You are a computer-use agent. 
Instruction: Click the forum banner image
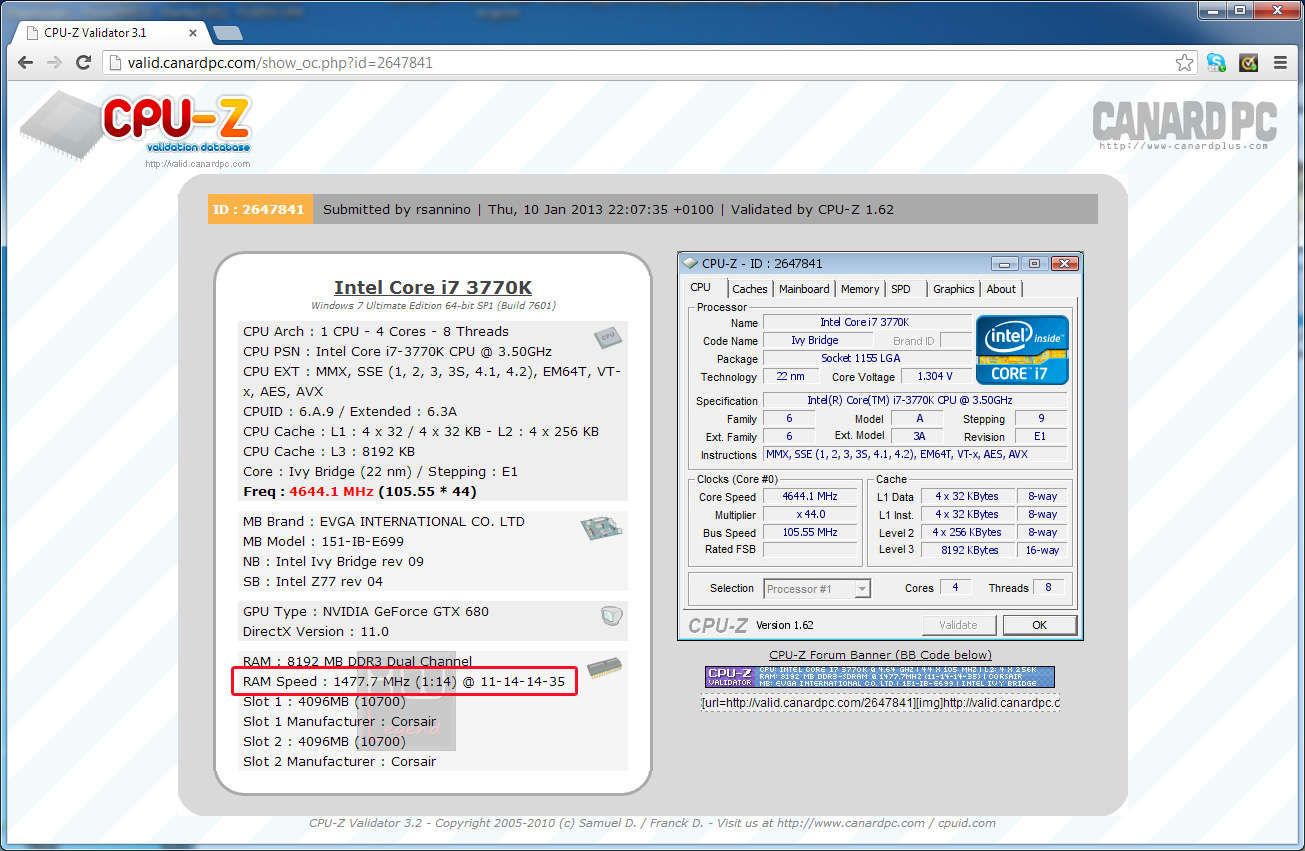879,677
